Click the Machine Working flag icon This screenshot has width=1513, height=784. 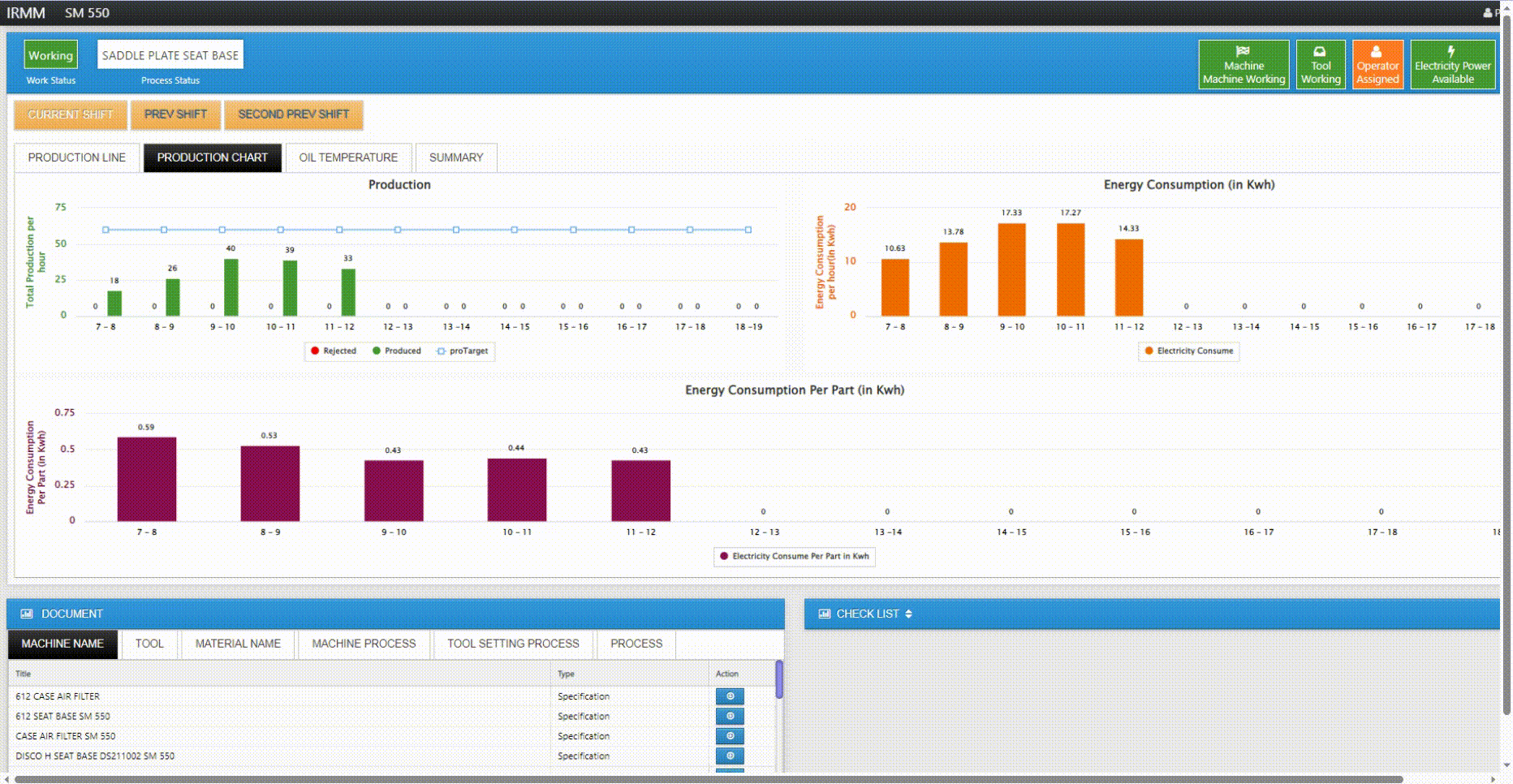click(x=1243, y=51)
